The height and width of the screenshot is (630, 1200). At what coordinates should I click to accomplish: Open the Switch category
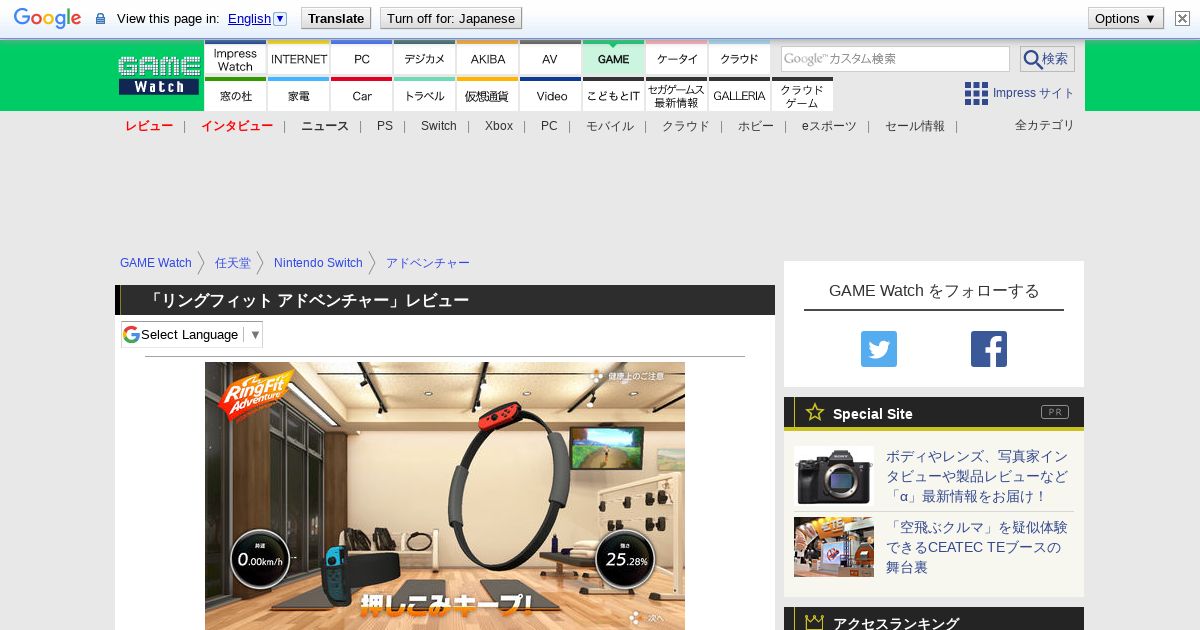(x=438, y=126)
